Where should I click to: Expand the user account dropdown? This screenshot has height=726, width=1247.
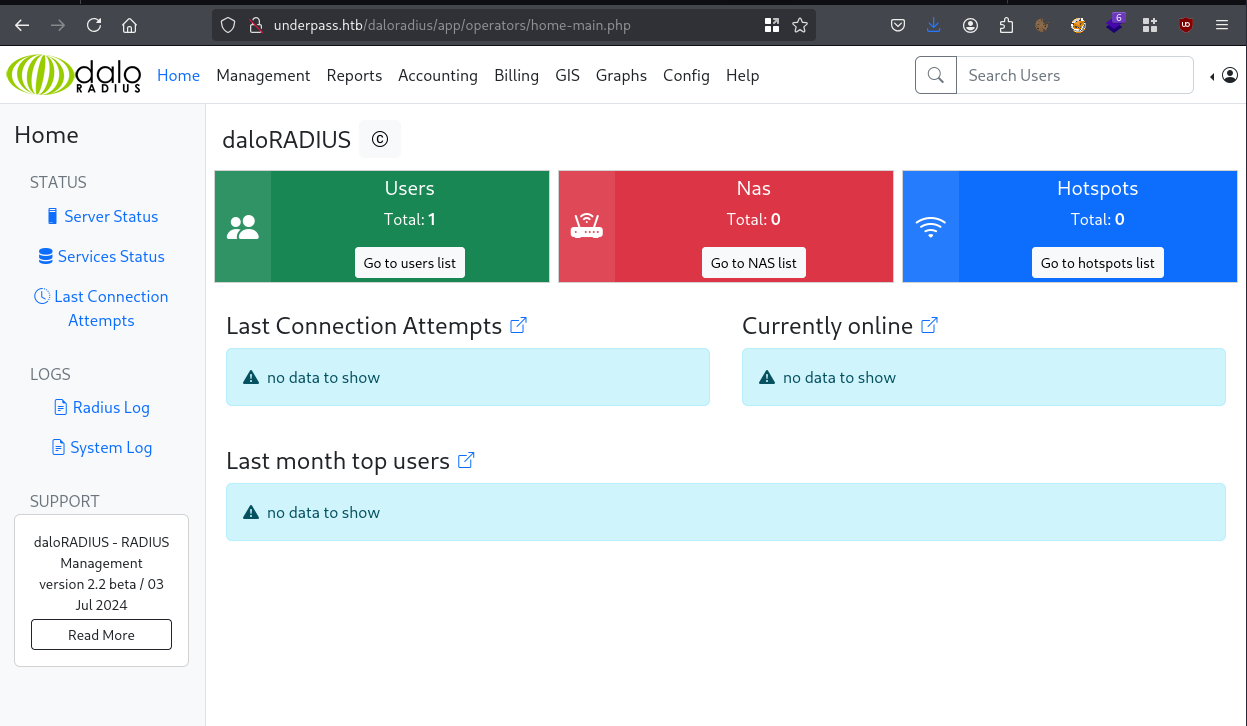coord(1224,75)
